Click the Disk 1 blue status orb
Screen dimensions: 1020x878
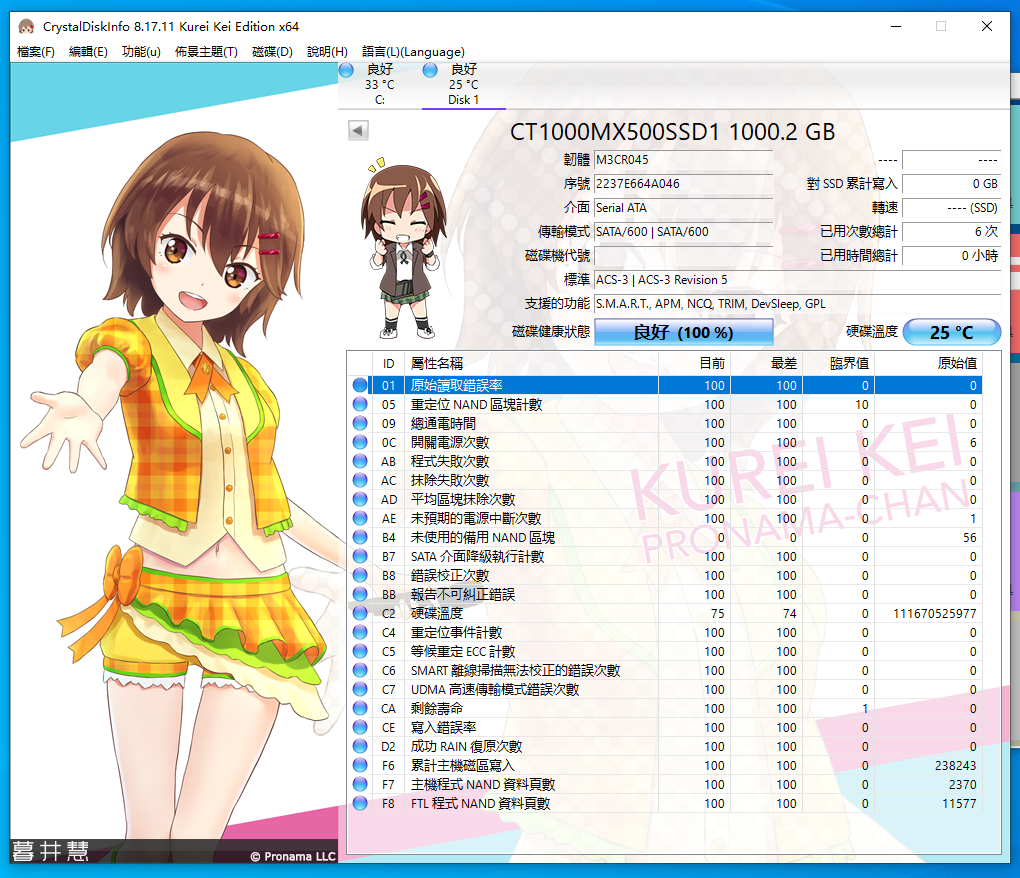click(x=430, y=70)
